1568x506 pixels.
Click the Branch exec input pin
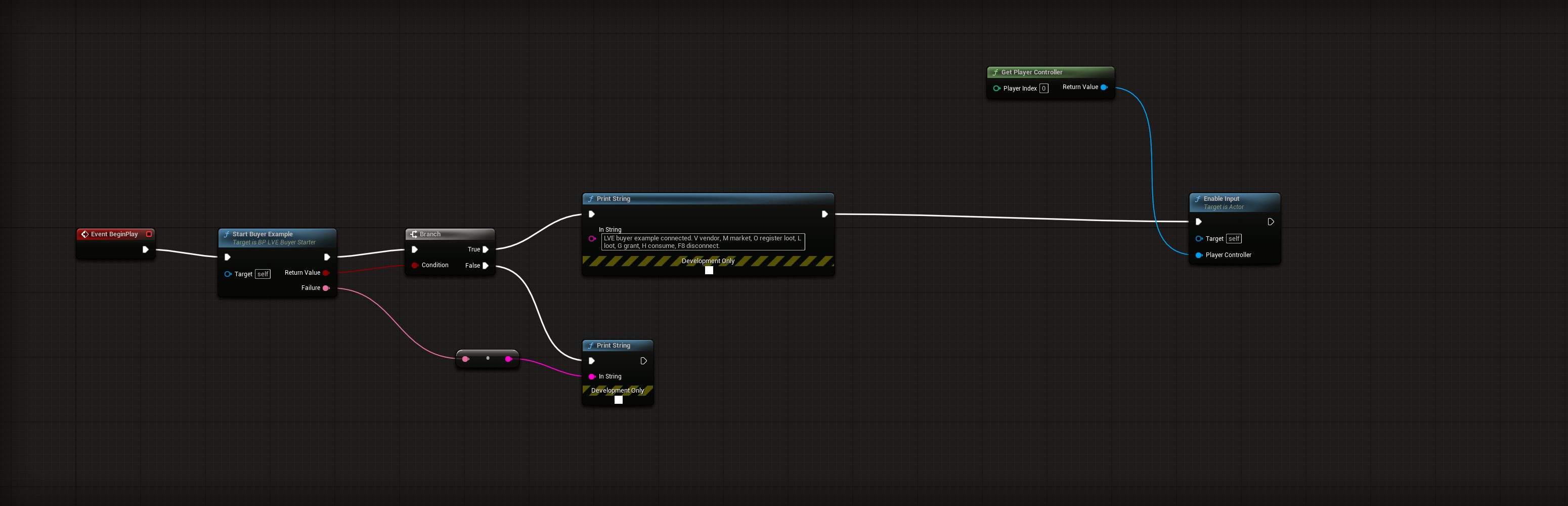415,249
